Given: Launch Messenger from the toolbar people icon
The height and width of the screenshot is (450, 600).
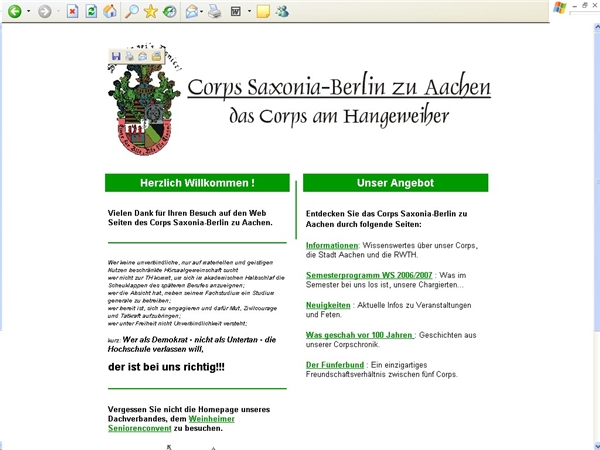Looking at the screenshot, I should click(282, 11).
